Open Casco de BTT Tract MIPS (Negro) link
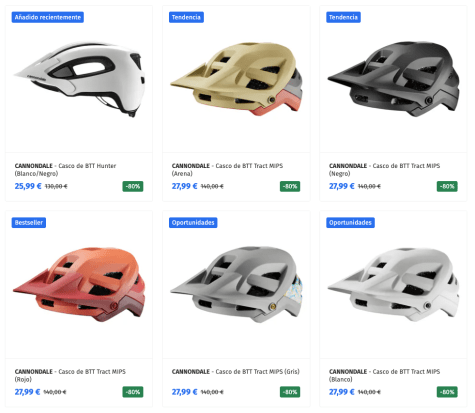This screenshot has width=475, height=413. (384, 170)
